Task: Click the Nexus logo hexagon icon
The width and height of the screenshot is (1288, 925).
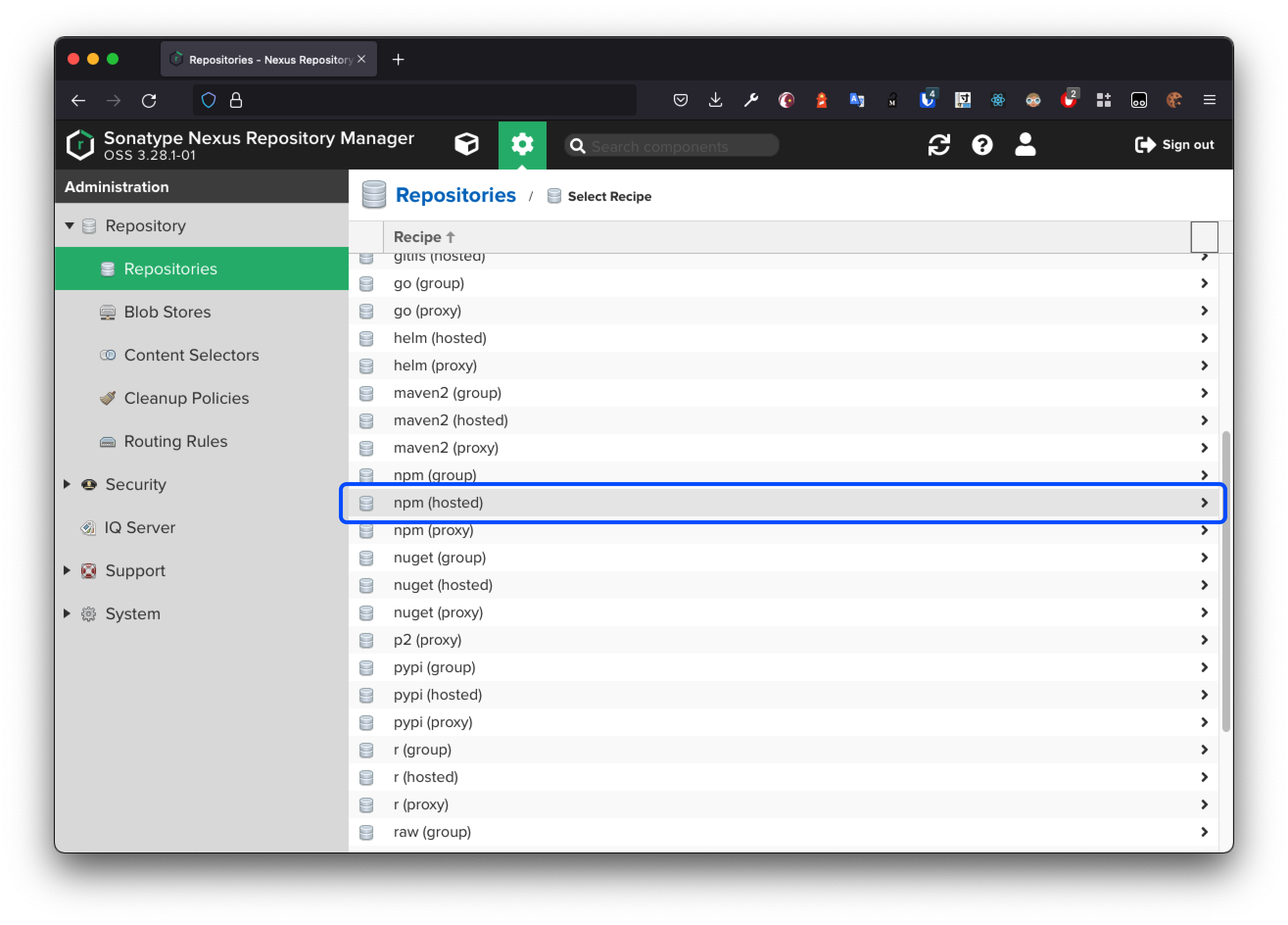Action: tap(80, 145)
